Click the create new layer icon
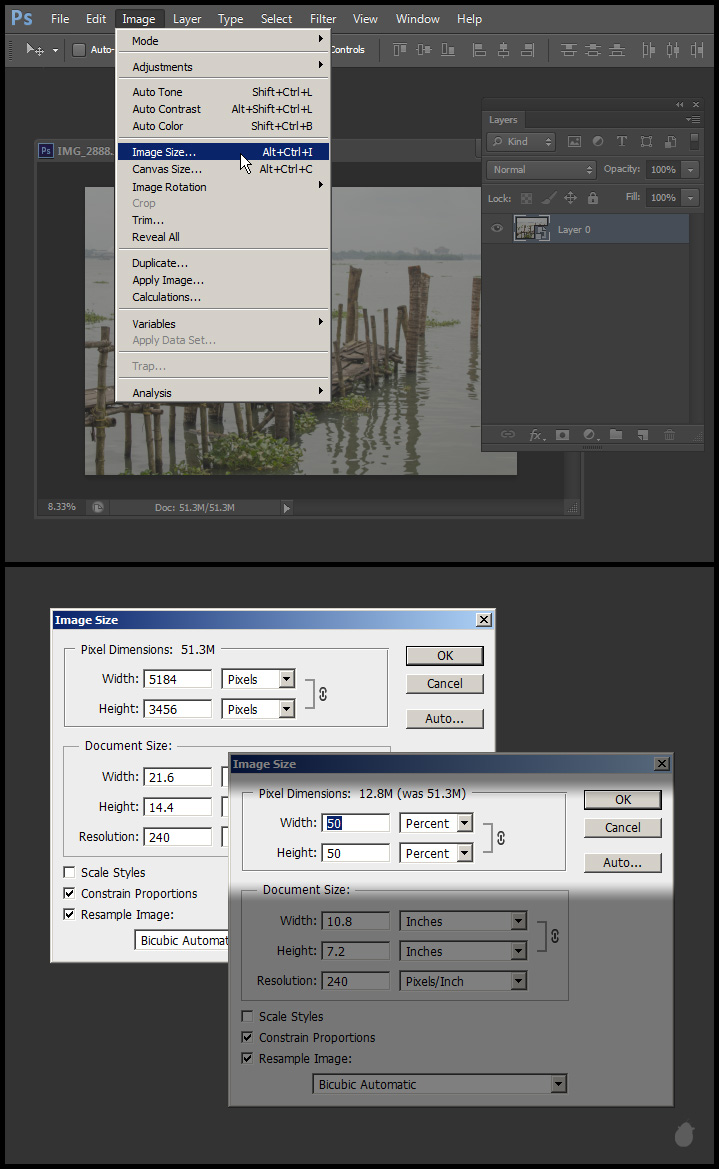 (642, 435)
